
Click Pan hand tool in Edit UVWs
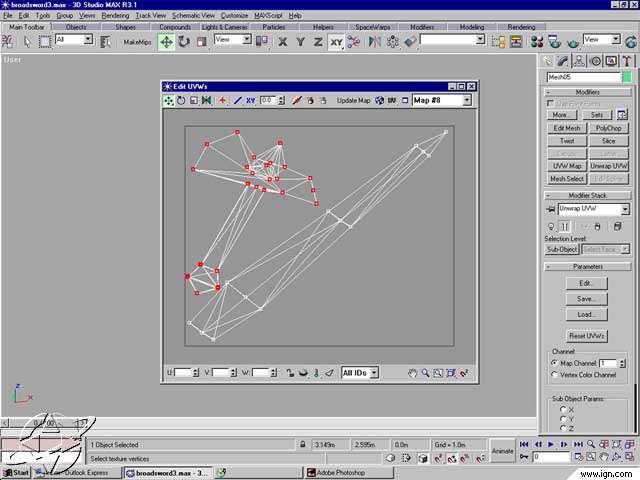point(413,373)
